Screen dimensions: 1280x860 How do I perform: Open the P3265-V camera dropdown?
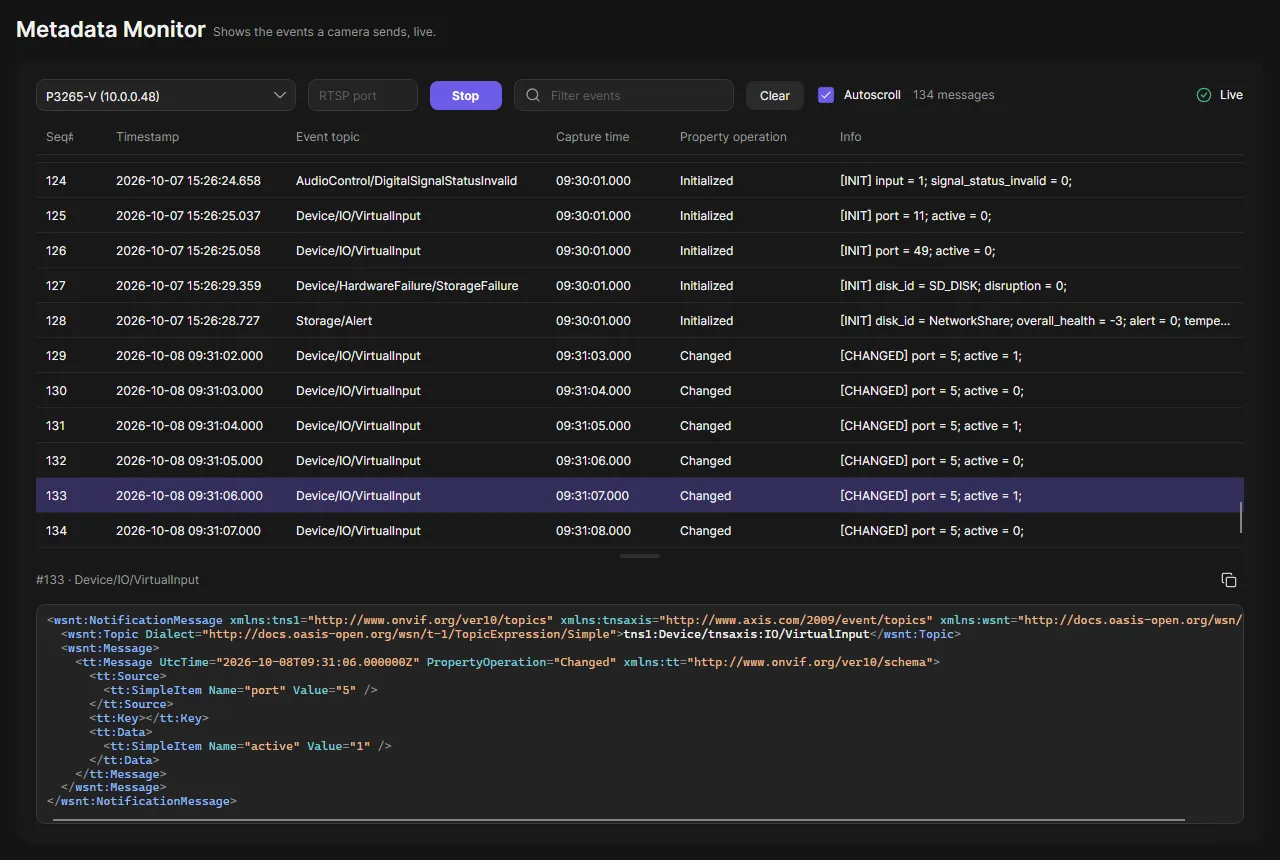[166, 96]
